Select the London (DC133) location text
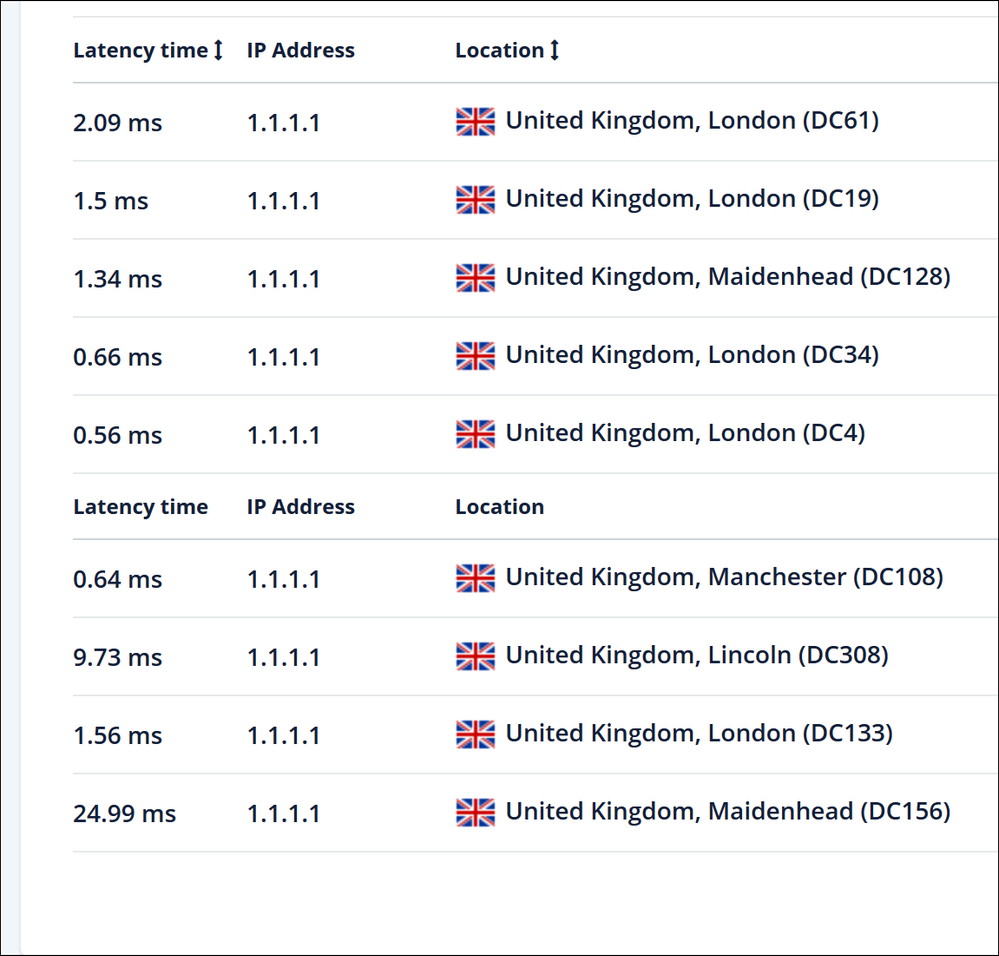The height and width of the screenshot is (956, 999). click(x=699, y=733)
